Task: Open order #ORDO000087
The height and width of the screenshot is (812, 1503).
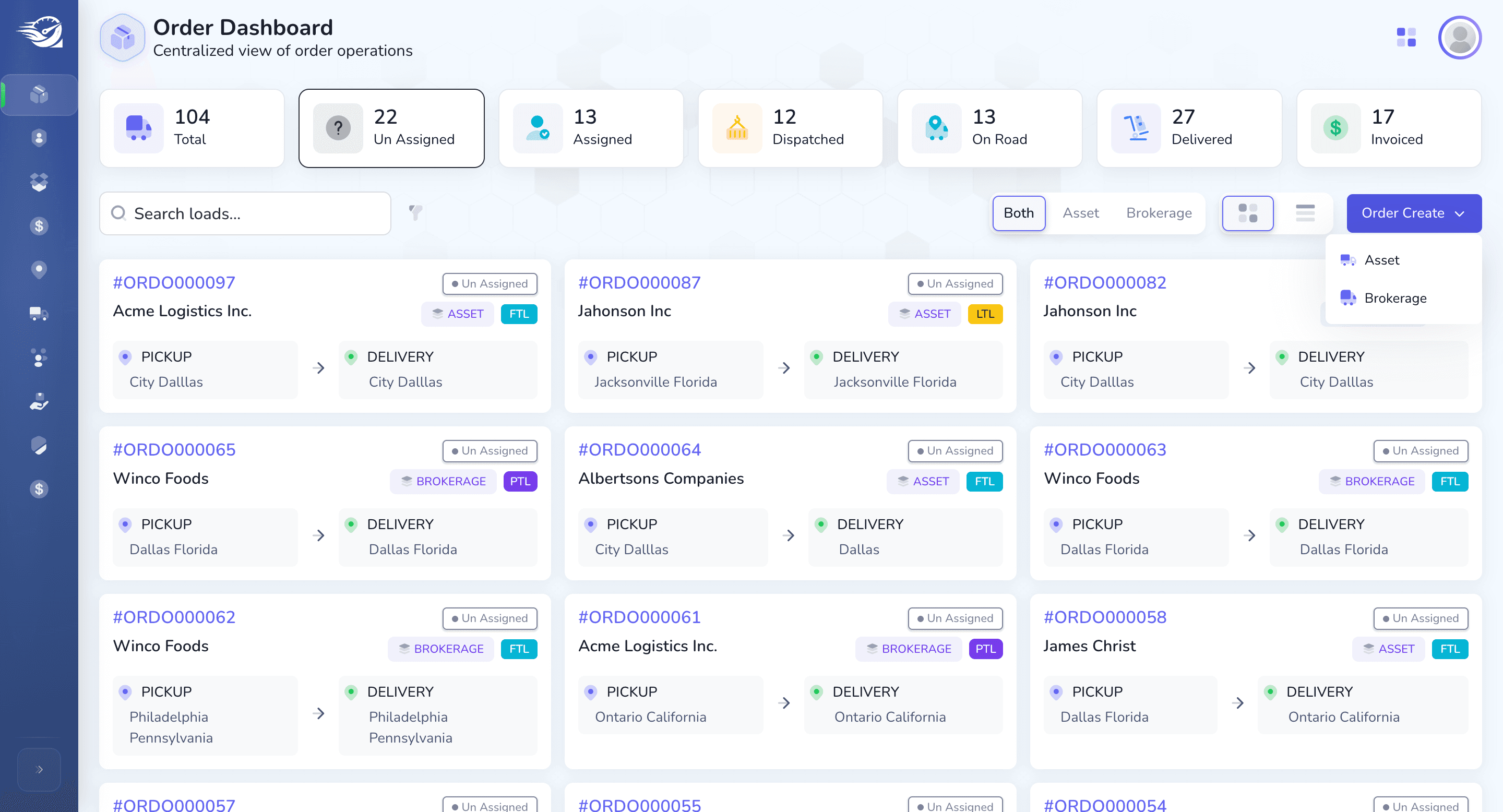Action: point(639,283)
